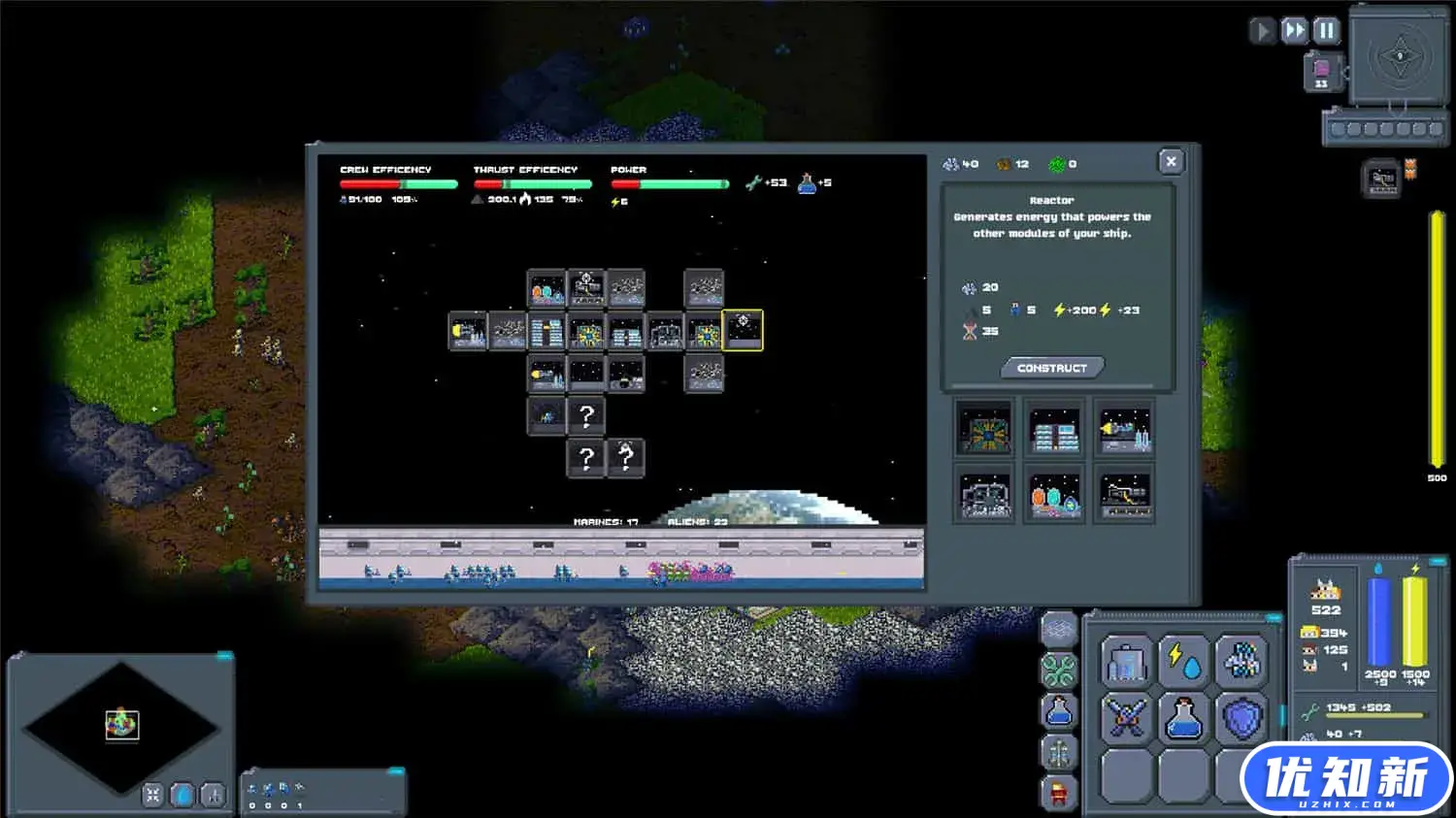Screen dimensions: 1456x818
Task: Collapse the build menu panel cyan tab
Action: 1274,617
